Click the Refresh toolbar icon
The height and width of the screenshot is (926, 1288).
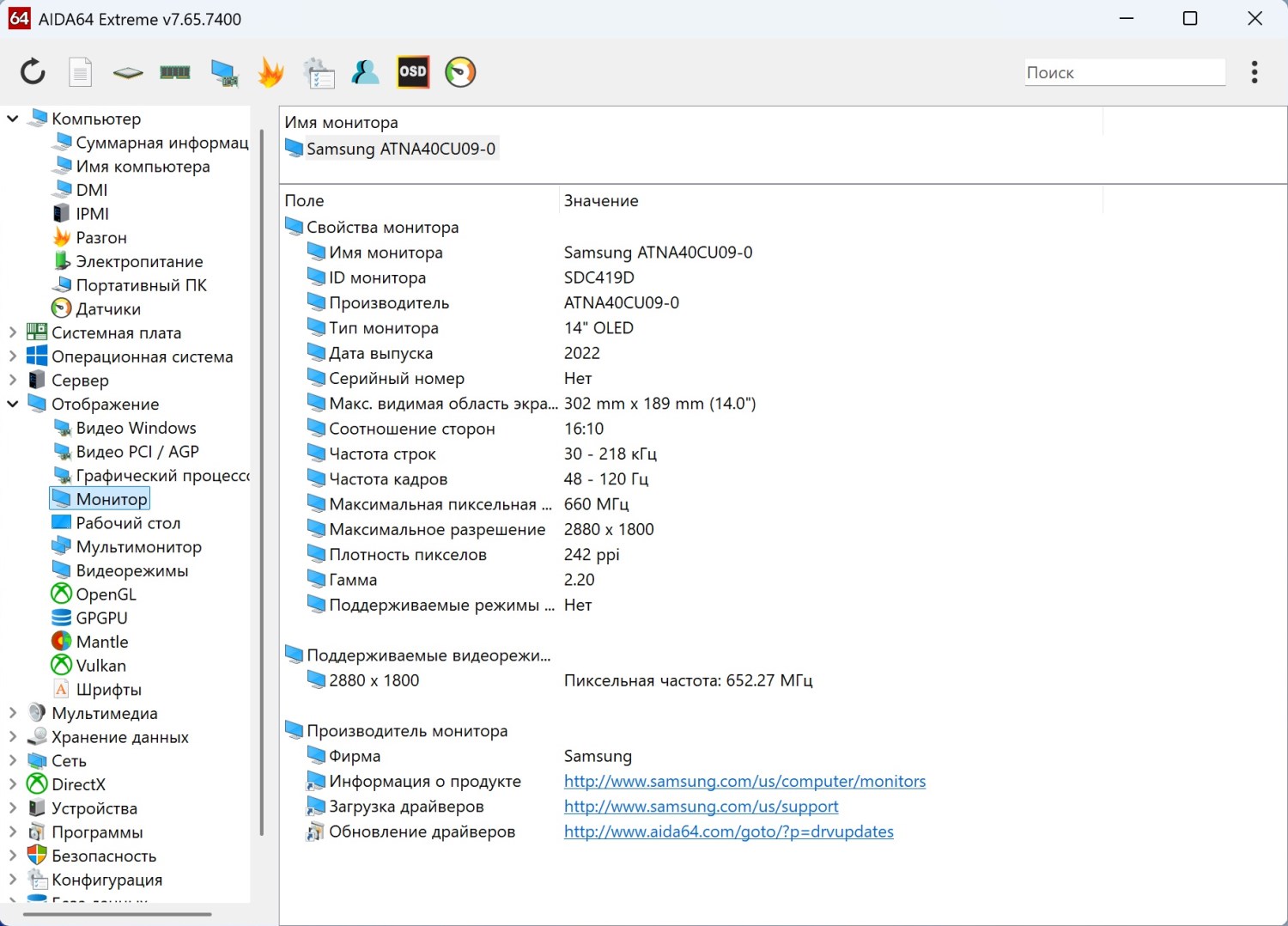tap(33, 72)
